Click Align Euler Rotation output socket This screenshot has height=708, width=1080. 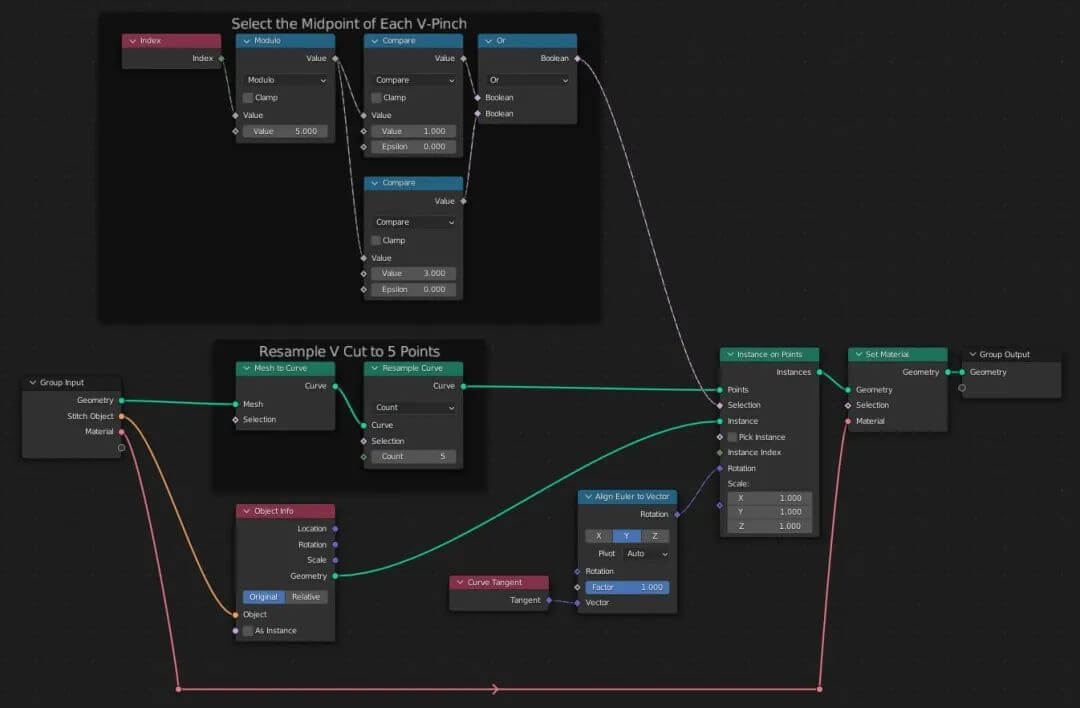677,514
